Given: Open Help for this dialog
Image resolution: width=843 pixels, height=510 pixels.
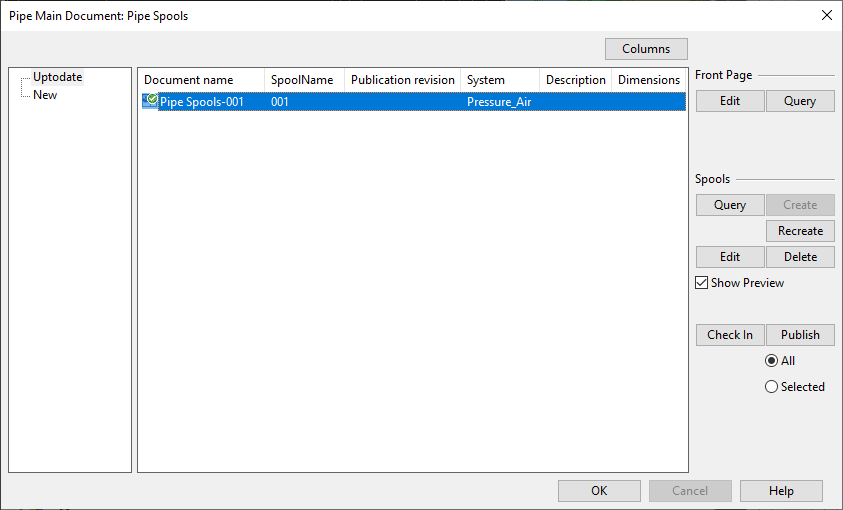Looking at the screenshot, I should (781, 491).
